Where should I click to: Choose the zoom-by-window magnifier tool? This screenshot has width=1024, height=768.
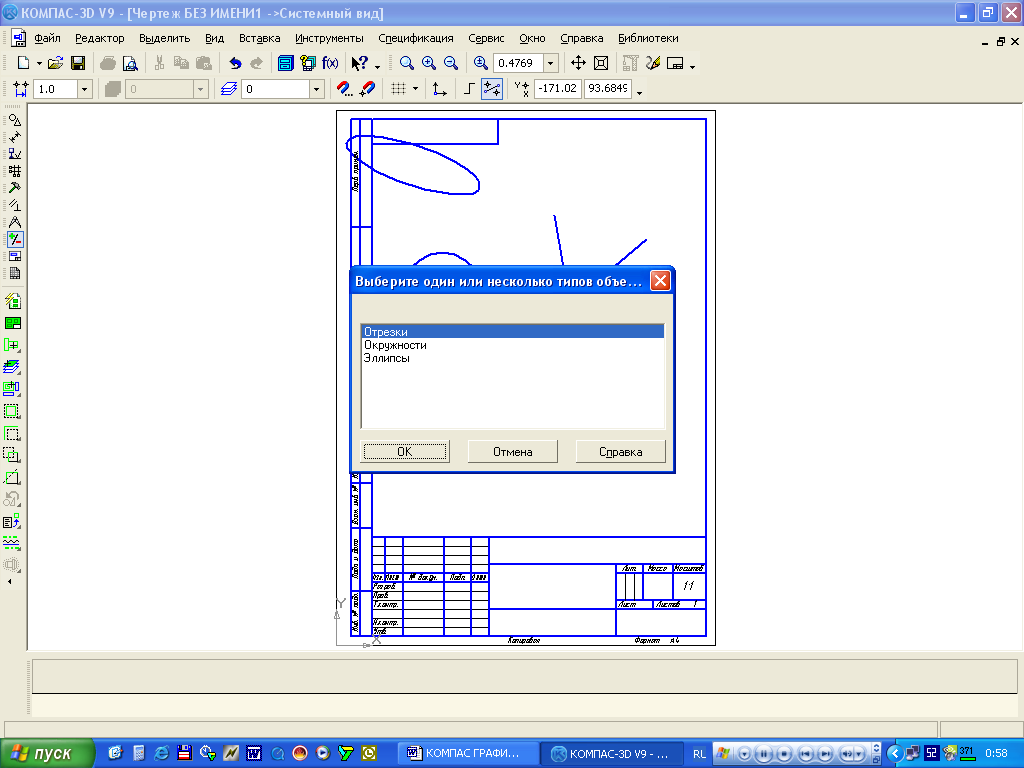406,63
